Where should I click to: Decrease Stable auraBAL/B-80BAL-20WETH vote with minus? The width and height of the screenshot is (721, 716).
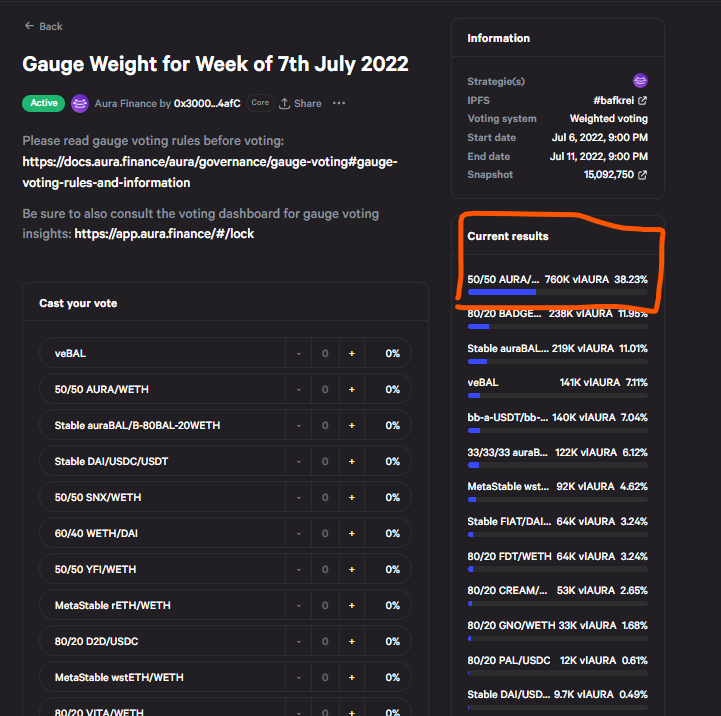[298, 425]
